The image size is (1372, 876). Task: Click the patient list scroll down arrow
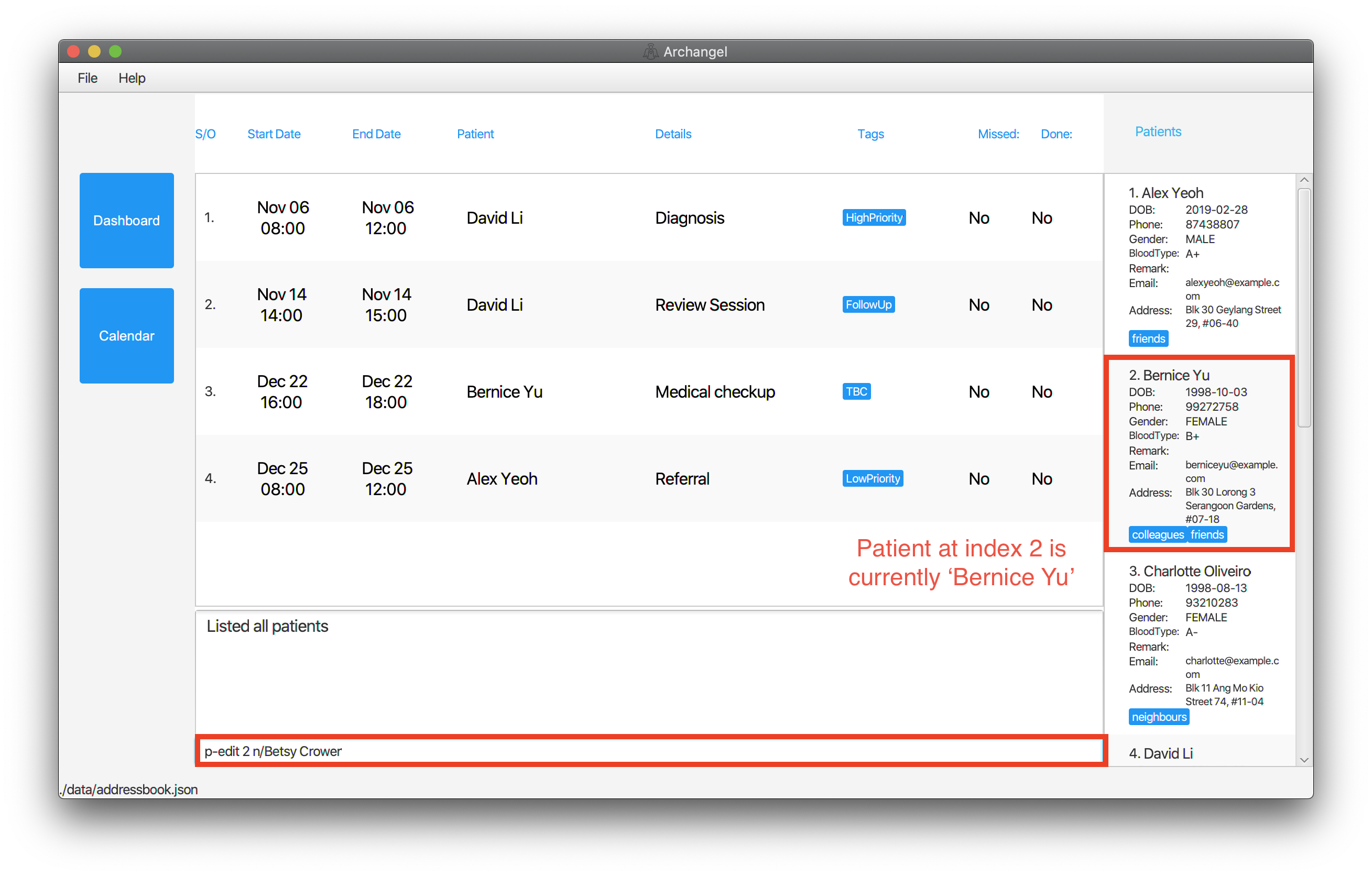[x=1304, y=759]
